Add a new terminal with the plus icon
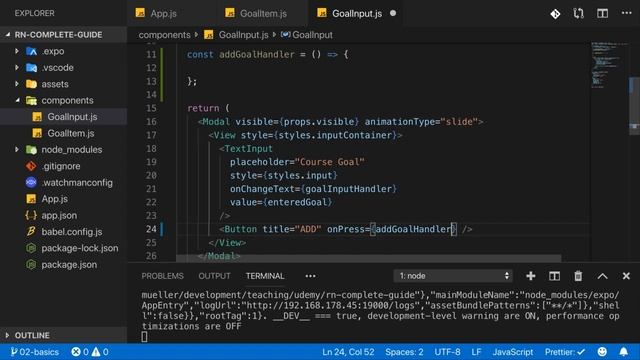Image resolution: width=640 pixels, height=360 pixels. click(531, 276)
